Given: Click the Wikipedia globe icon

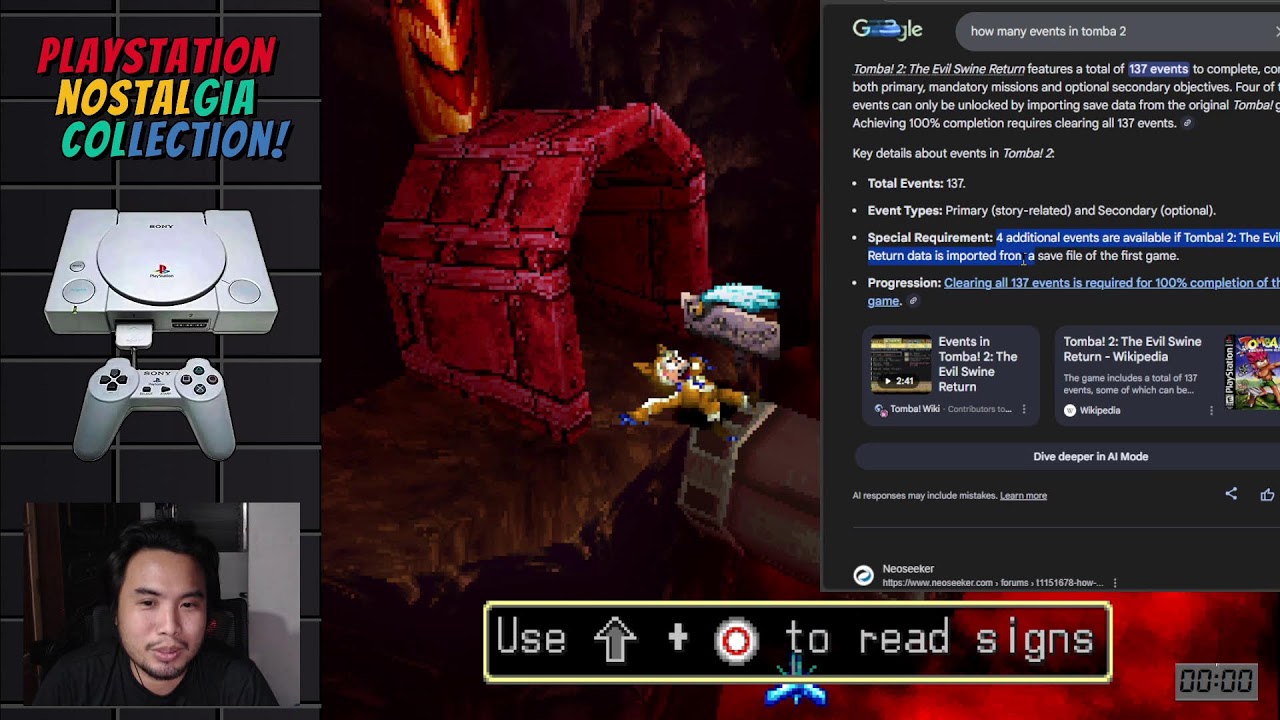Looking at the screenshot, I should point(1070,410).
